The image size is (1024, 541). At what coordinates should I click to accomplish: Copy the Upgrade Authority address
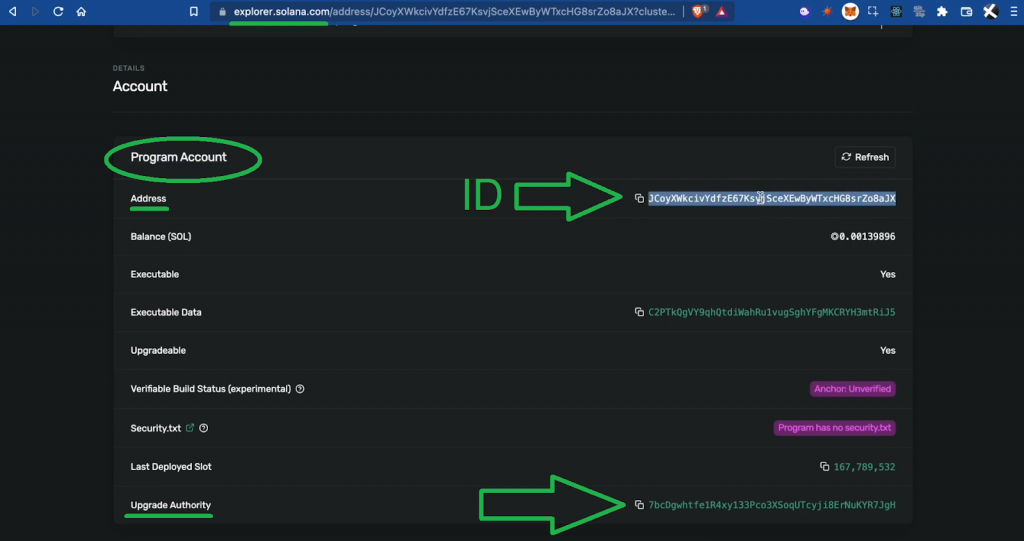639,505
